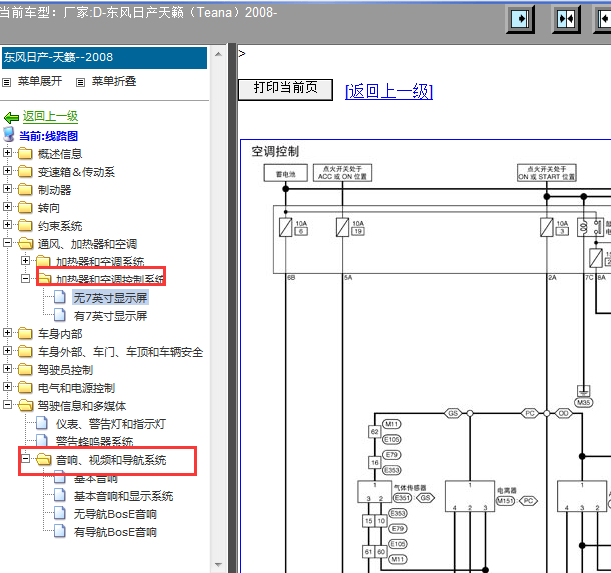Click the double-arrow panel split icon
The width and height of the screenshot is (611, 573).
[566, 19]
